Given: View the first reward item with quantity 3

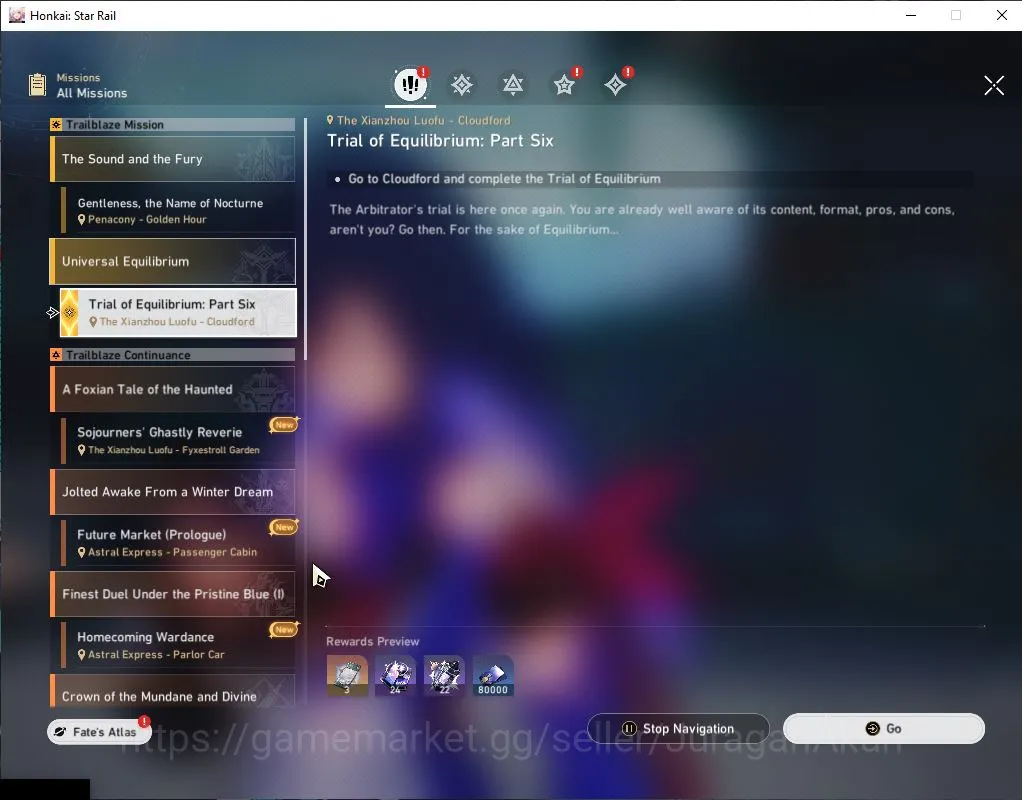Looking at the screenshot, I should click(x=347, y=675).
